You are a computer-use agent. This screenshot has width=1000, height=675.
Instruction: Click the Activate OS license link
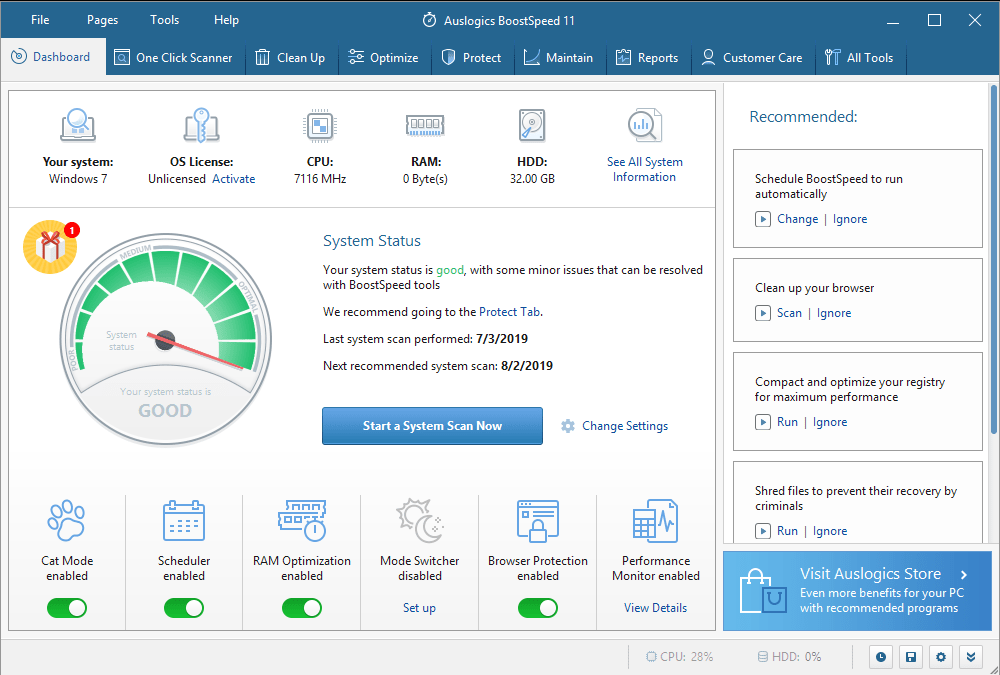coord(233,179)
